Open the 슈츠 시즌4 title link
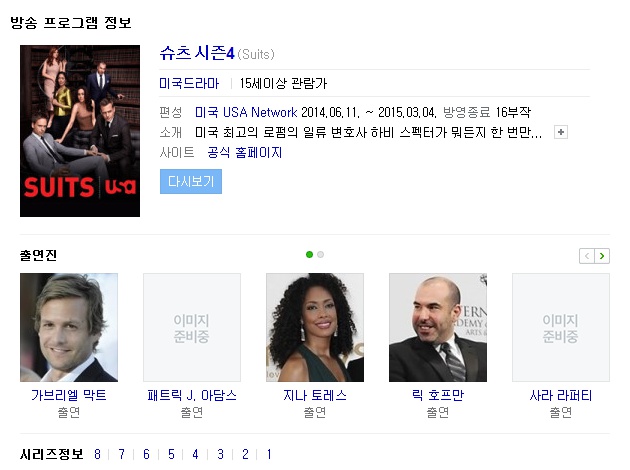The width and height of the screenshot is (630, 470). pos(197,53)
